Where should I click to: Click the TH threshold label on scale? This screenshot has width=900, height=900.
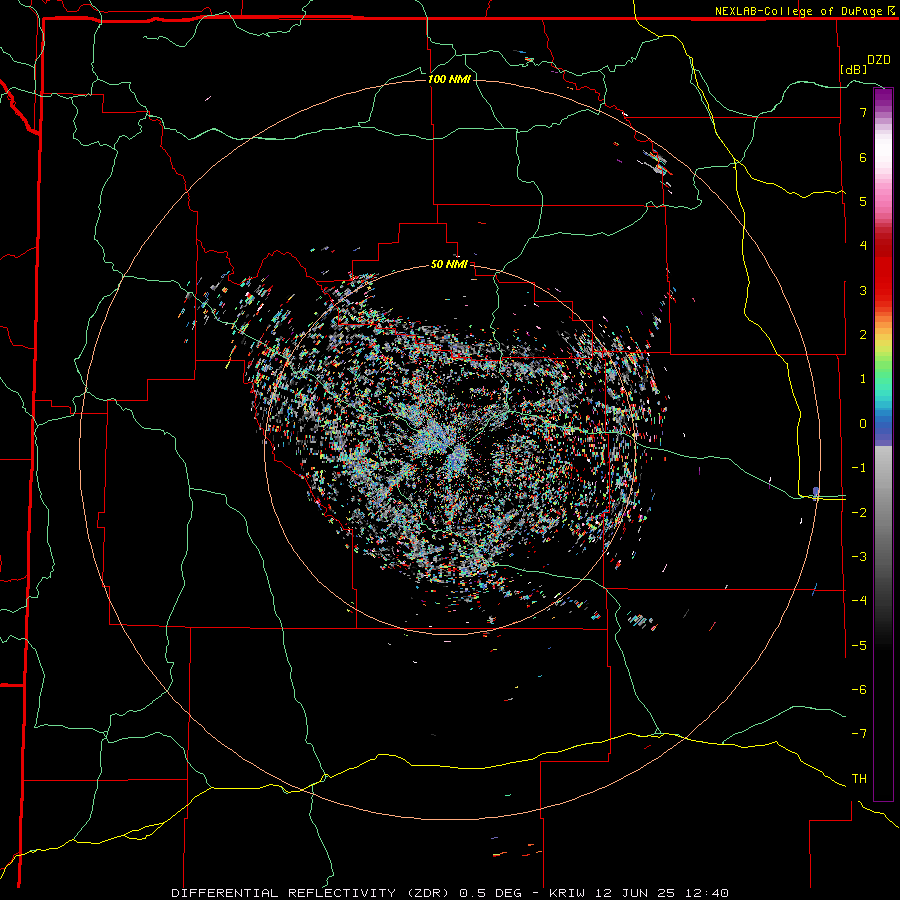(x=859, y=779)
